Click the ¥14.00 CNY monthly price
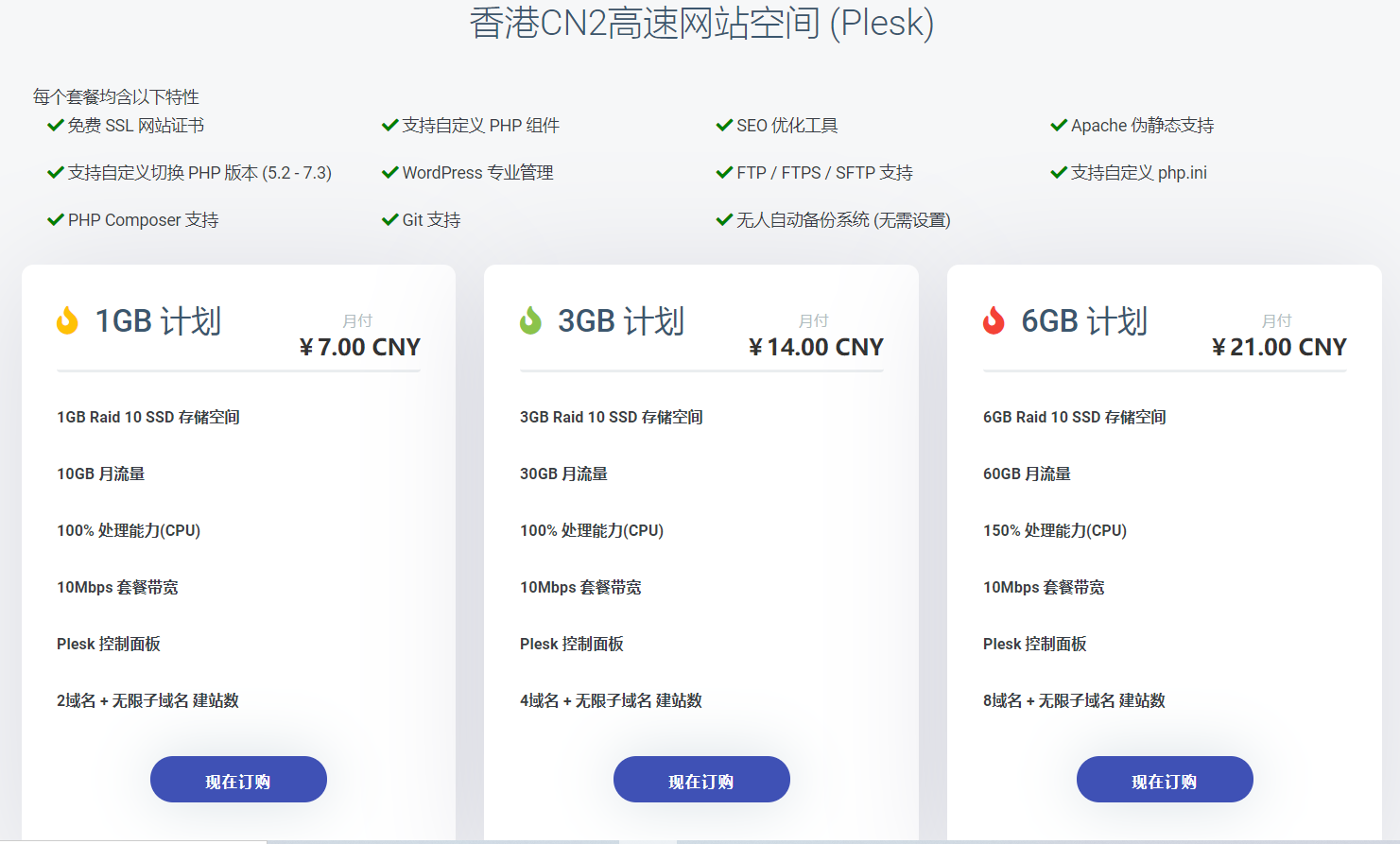1400x844 pixels. tap(816, 347)
